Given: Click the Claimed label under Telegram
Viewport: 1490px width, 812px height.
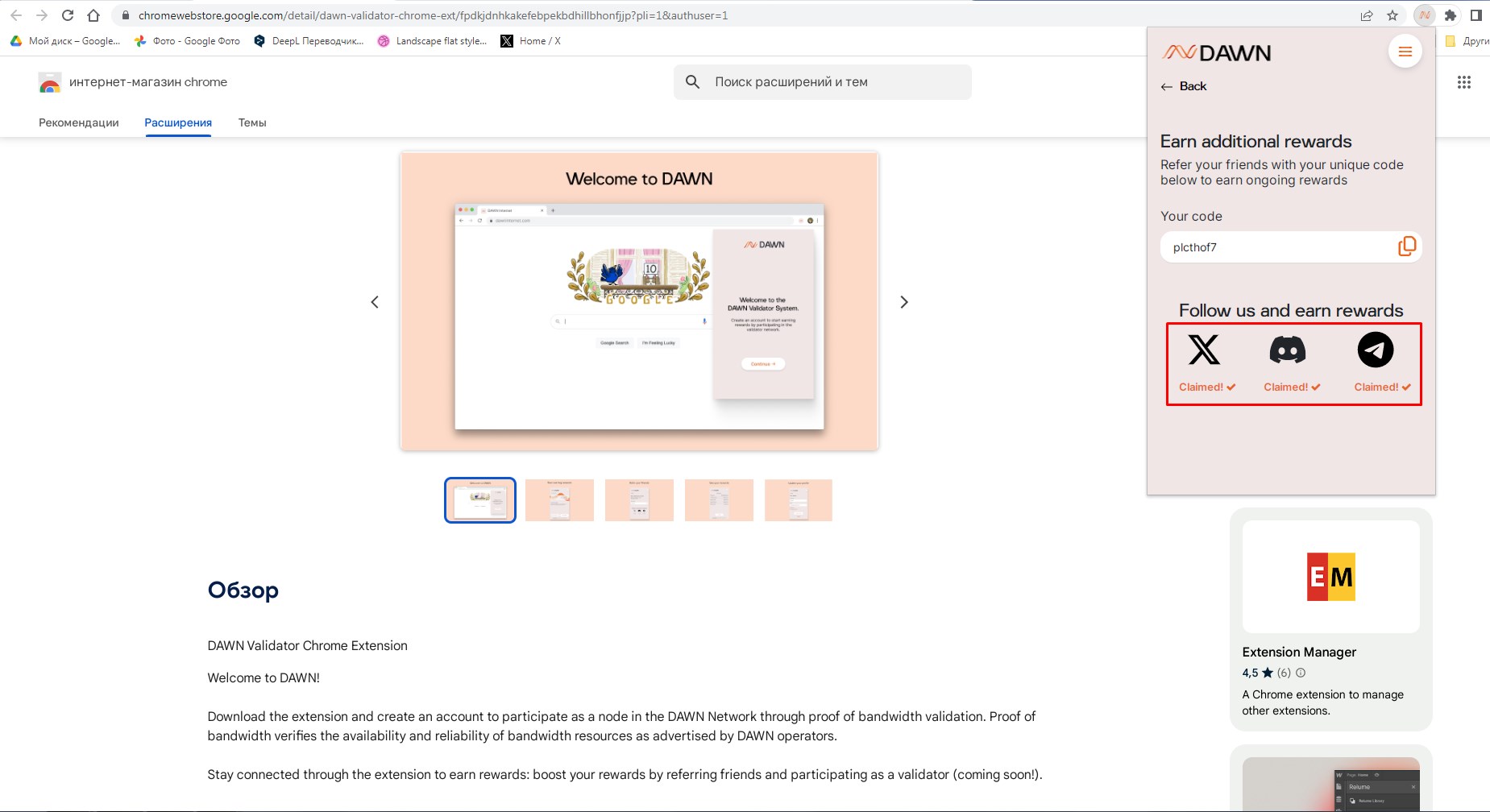Looking at the screenshot, I should [1382, 387].
